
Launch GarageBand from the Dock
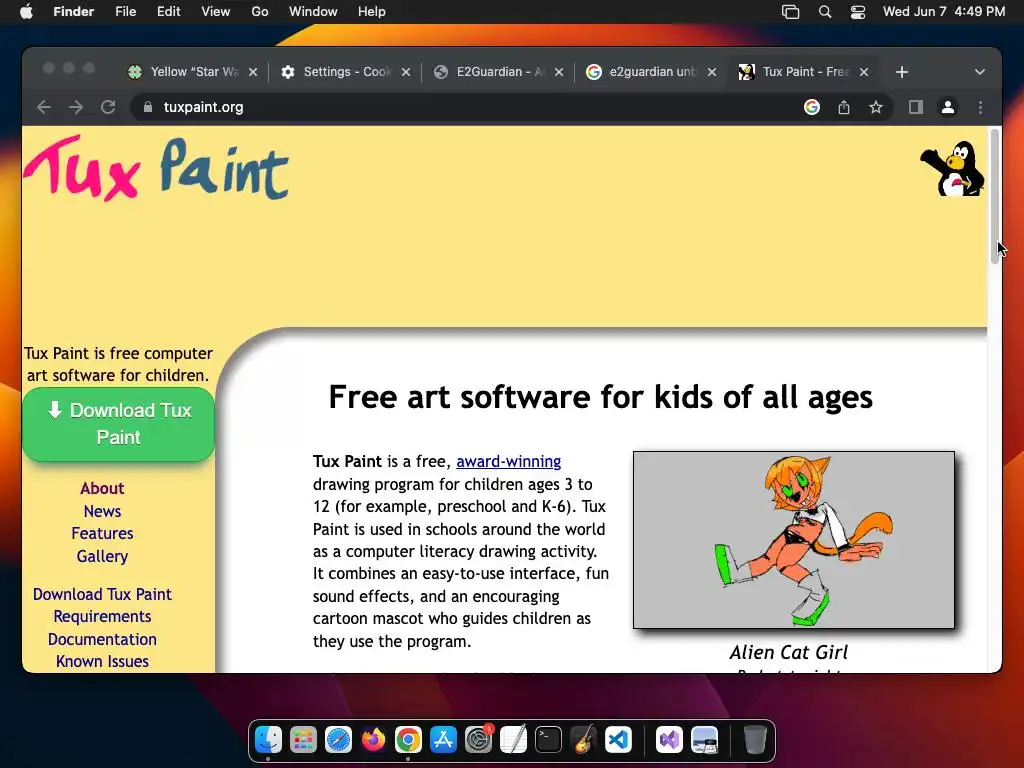pos(583,740)
